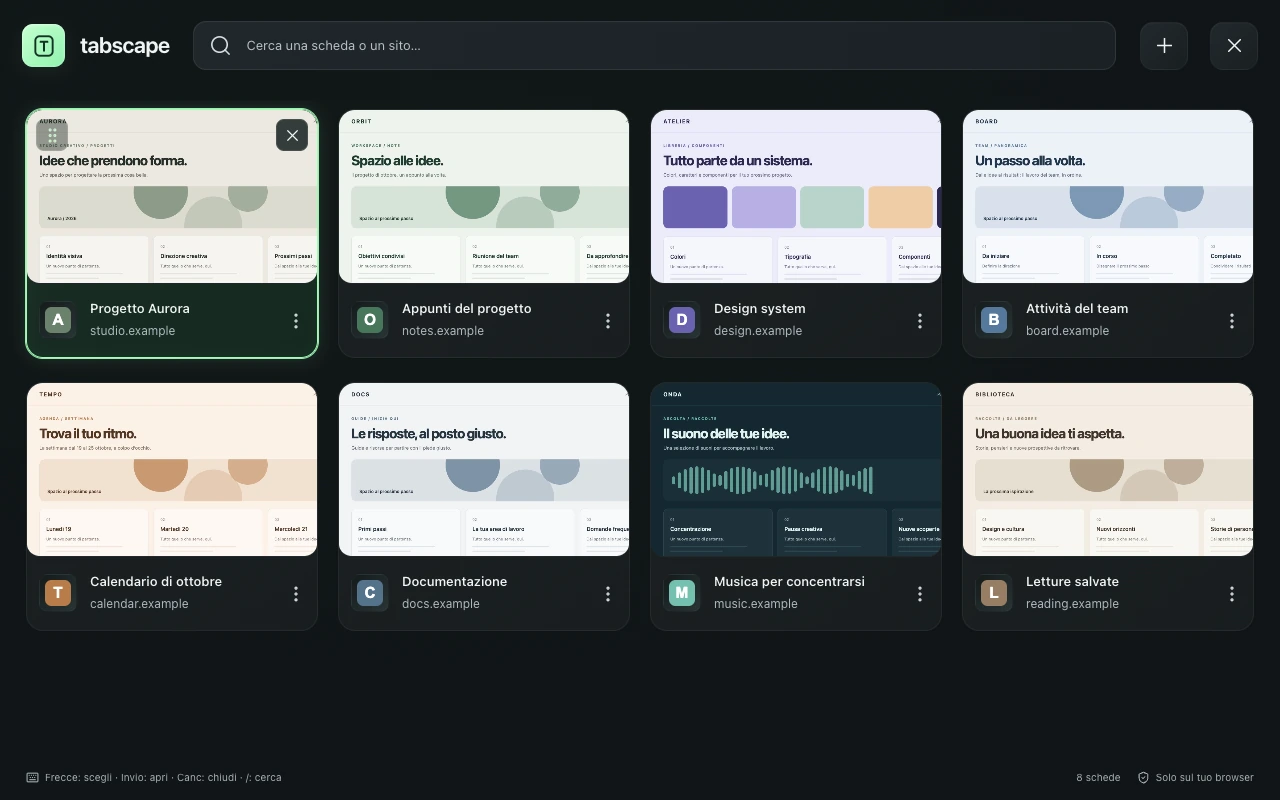Open the Design system options menu

pos(920,320)
